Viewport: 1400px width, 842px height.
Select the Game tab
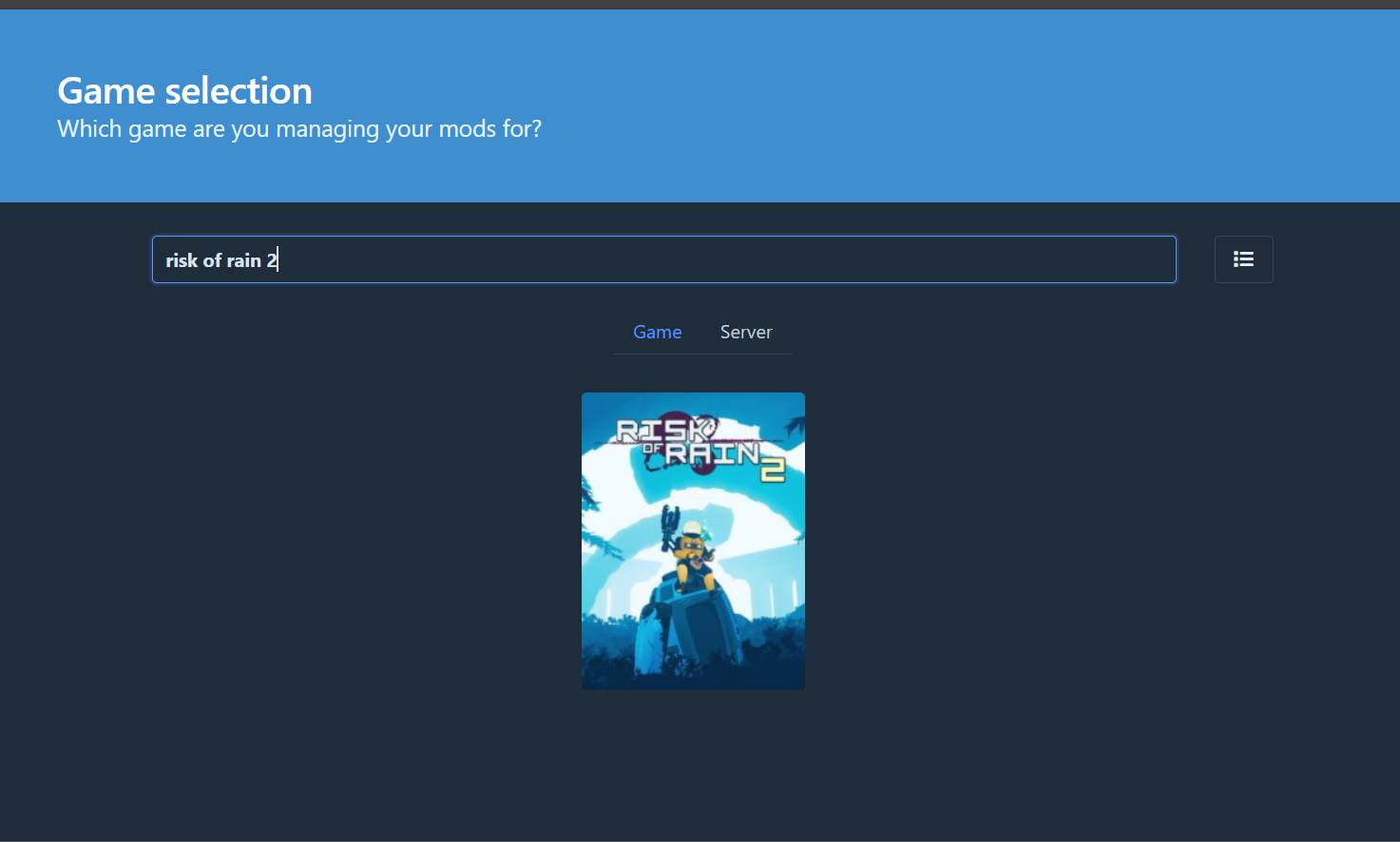point(658,332)
